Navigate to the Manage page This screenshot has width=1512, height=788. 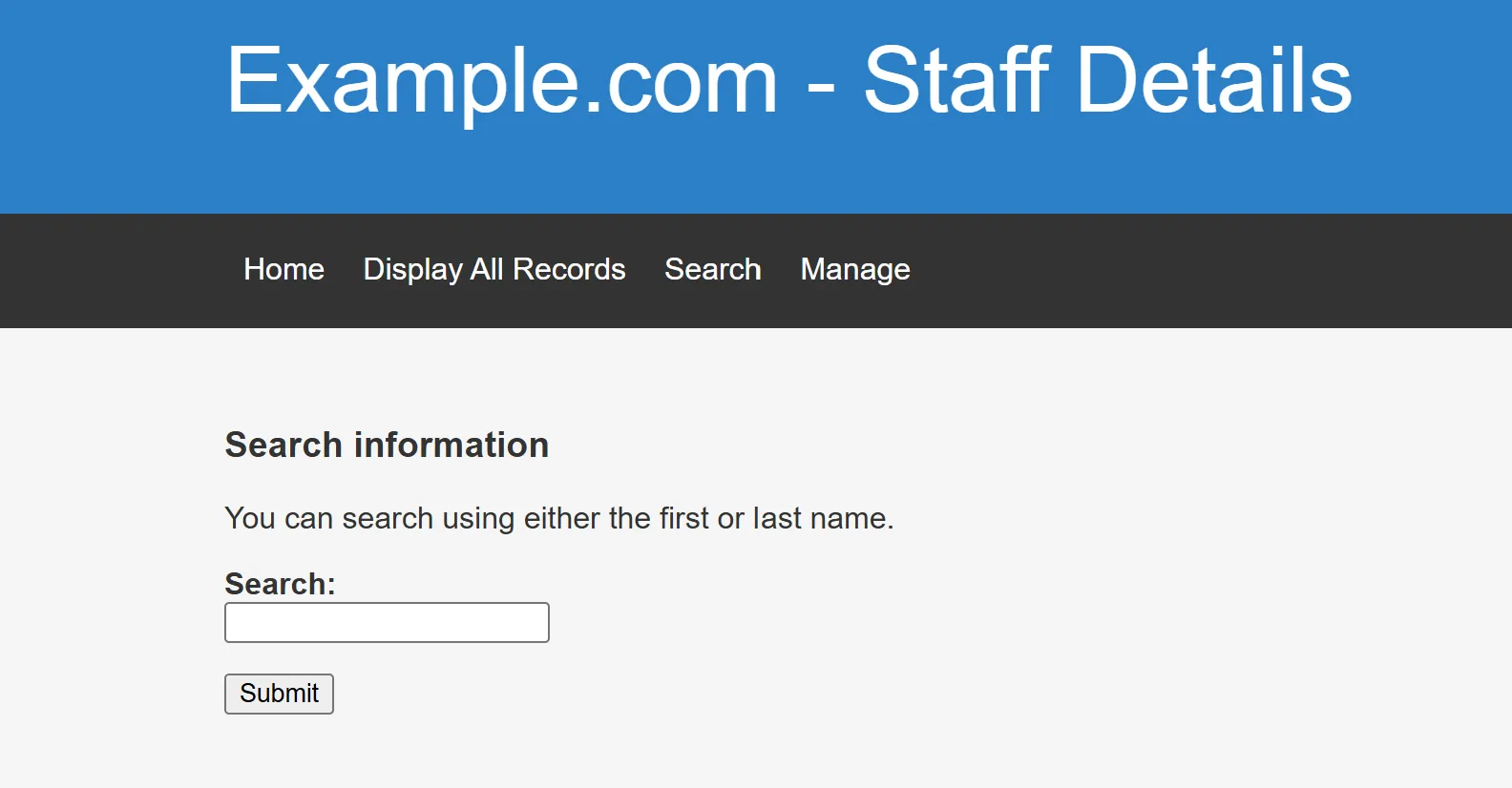pyautogui.click(x=854, y=270)
